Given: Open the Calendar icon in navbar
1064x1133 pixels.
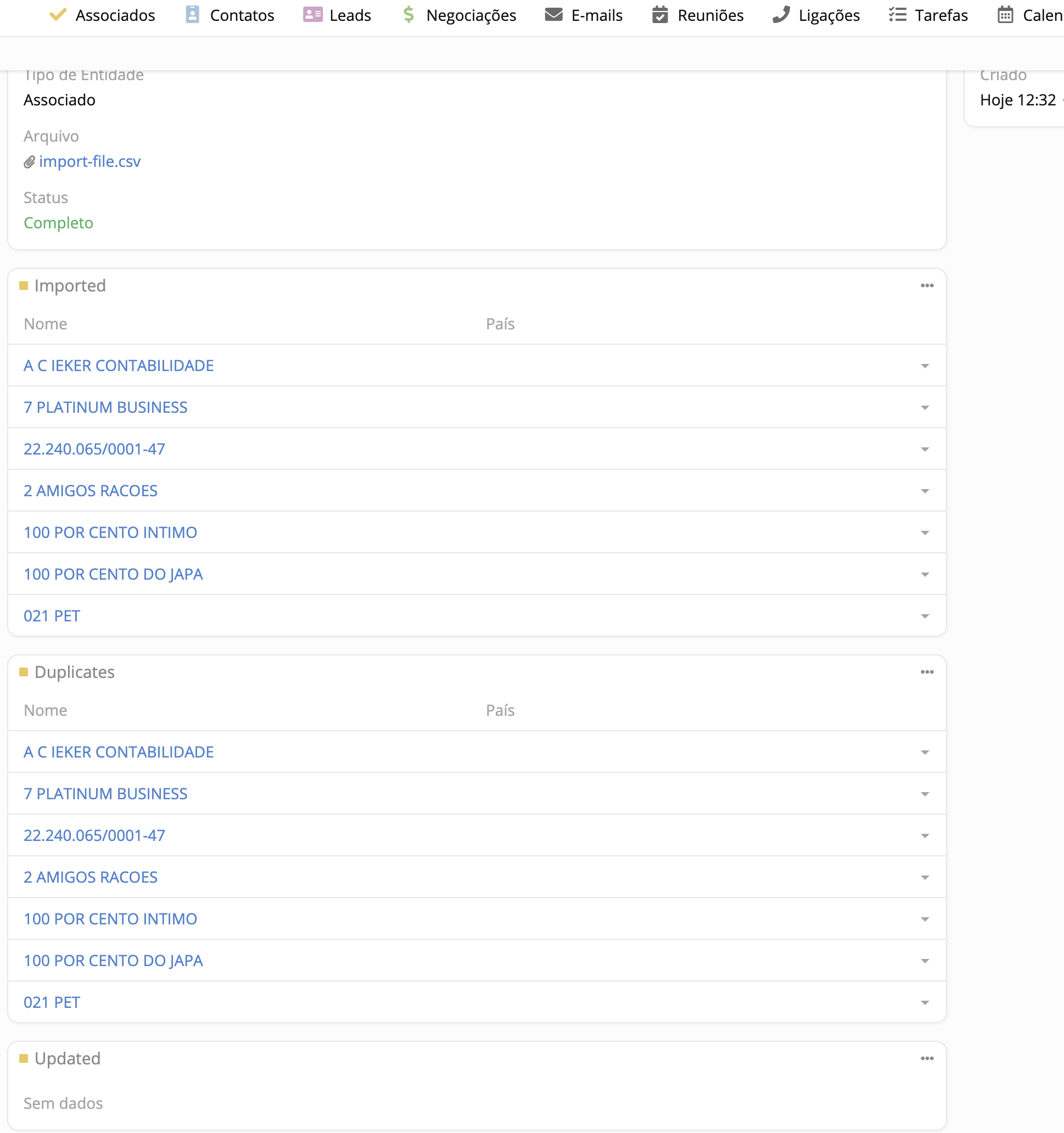Looking at the screenshot, I should coord(1005,15).
